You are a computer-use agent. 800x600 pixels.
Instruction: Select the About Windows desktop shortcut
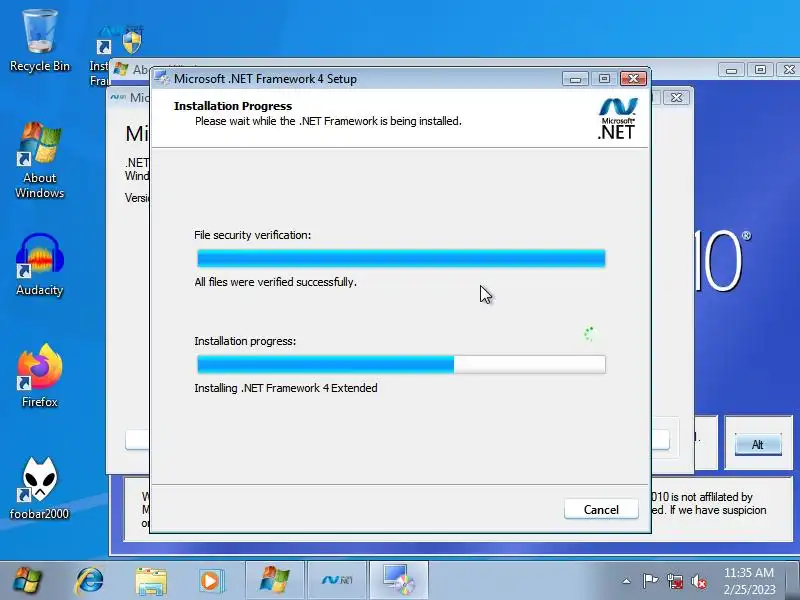pyautogui.click(x=40, y=161)
